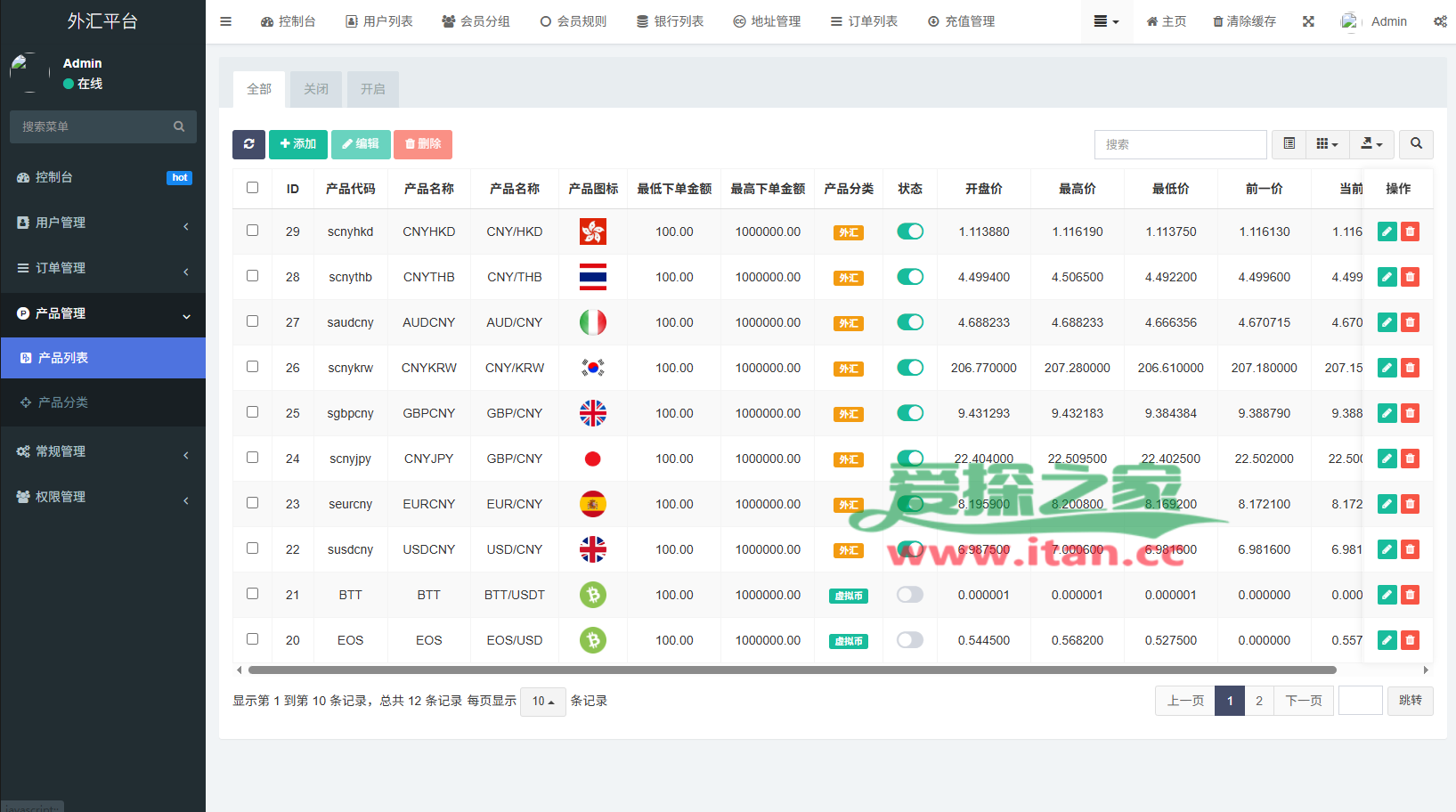The height and width of the screenshot is (812, 1456).
Task: Click the table view toggle icon
Action: pos(1289,144)
